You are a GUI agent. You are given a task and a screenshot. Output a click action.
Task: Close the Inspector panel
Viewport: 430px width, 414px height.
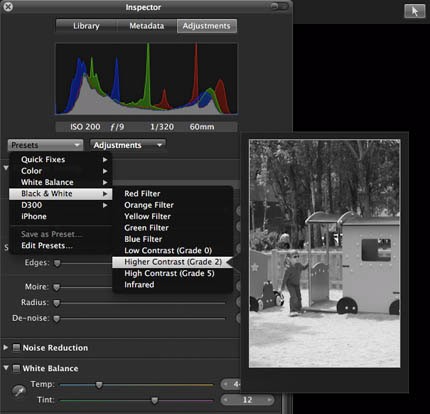point(8,6)
